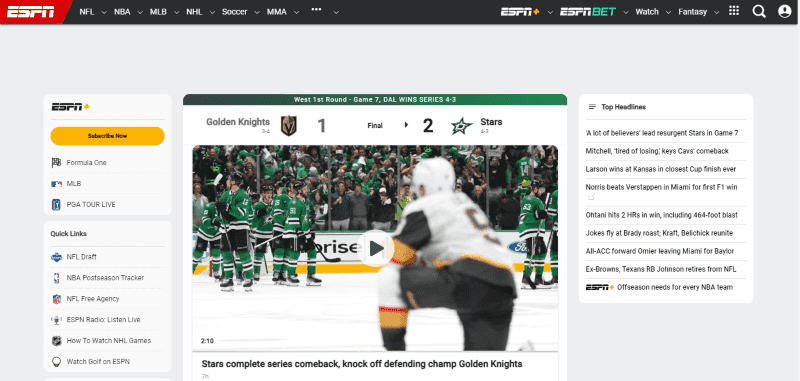Screen dimensions: 800x381
Task: Click the West 1st Round Game 7 banner
Action: (375, 99)
